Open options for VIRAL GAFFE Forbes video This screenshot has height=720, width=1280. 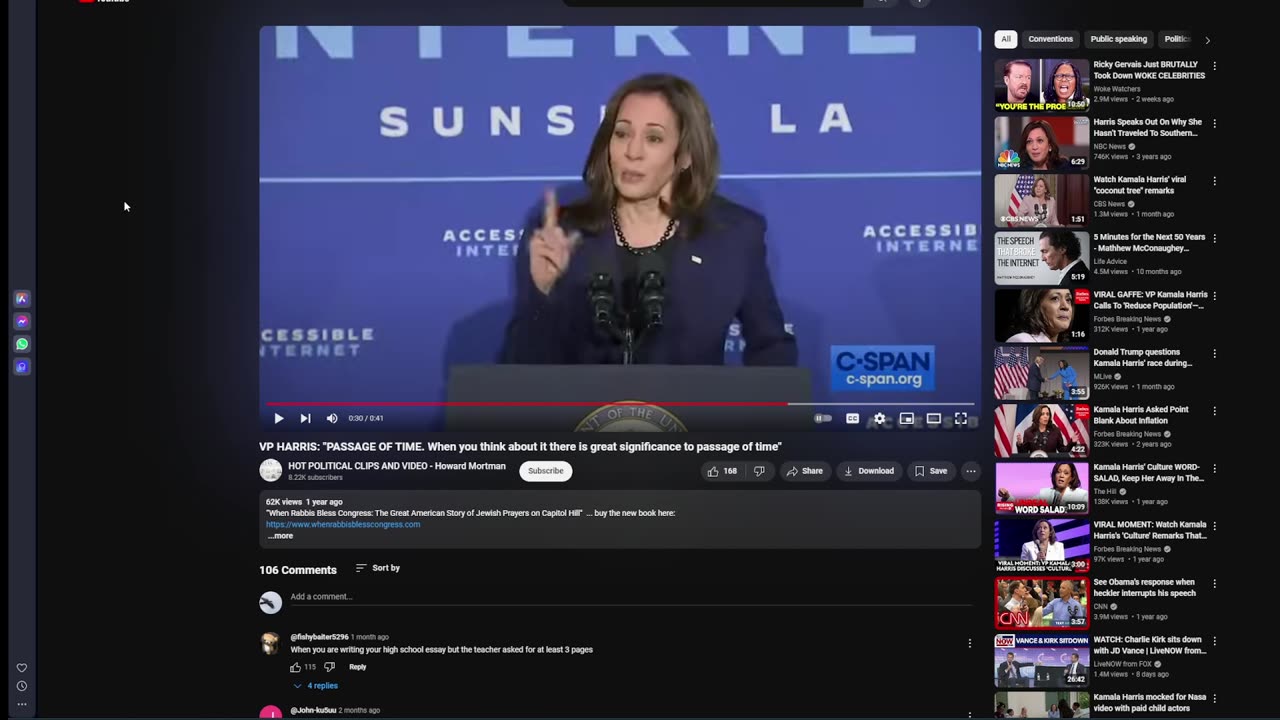[x=1215, y=296]
